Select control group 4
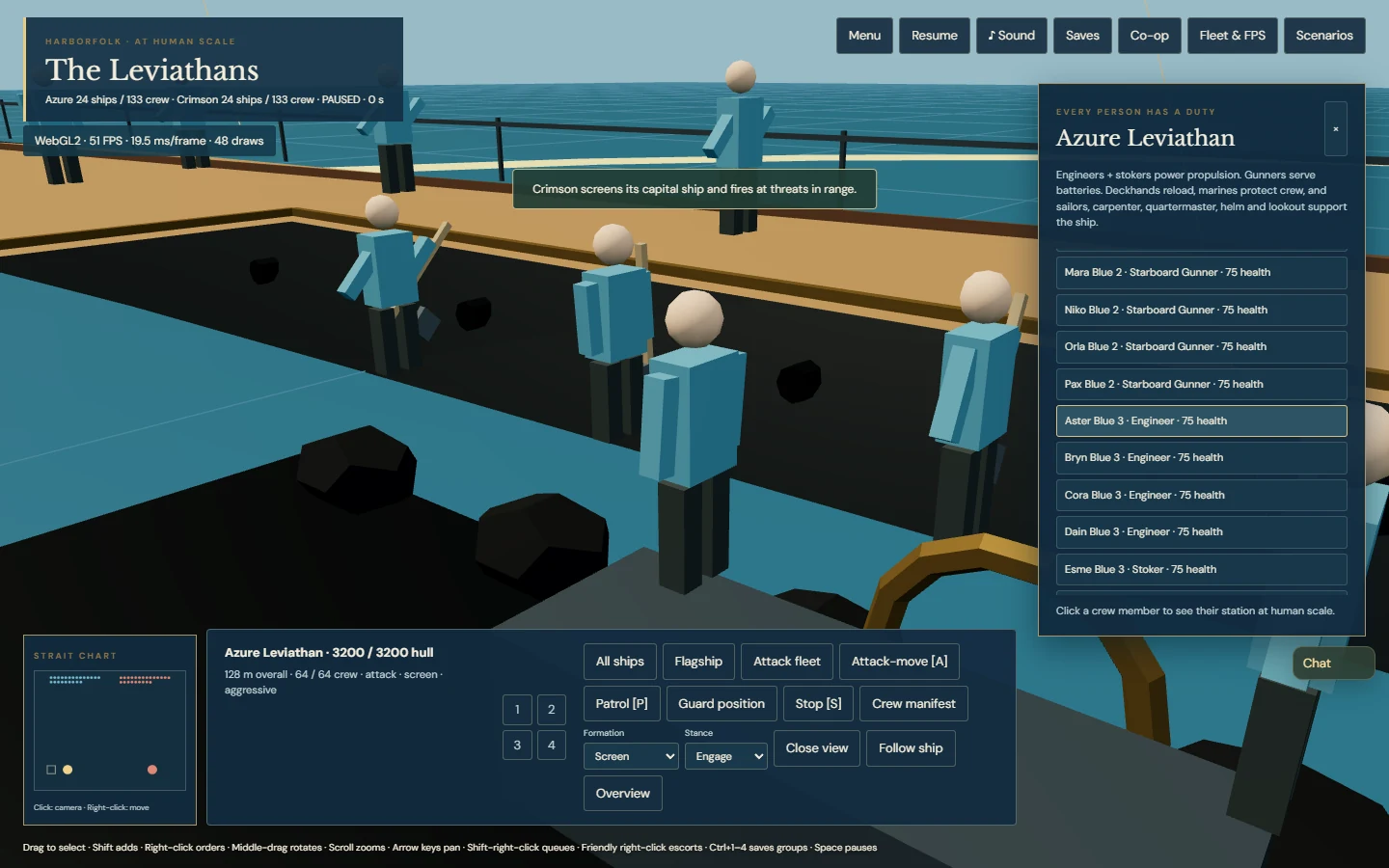1389x868 pixels. point(552,745)
